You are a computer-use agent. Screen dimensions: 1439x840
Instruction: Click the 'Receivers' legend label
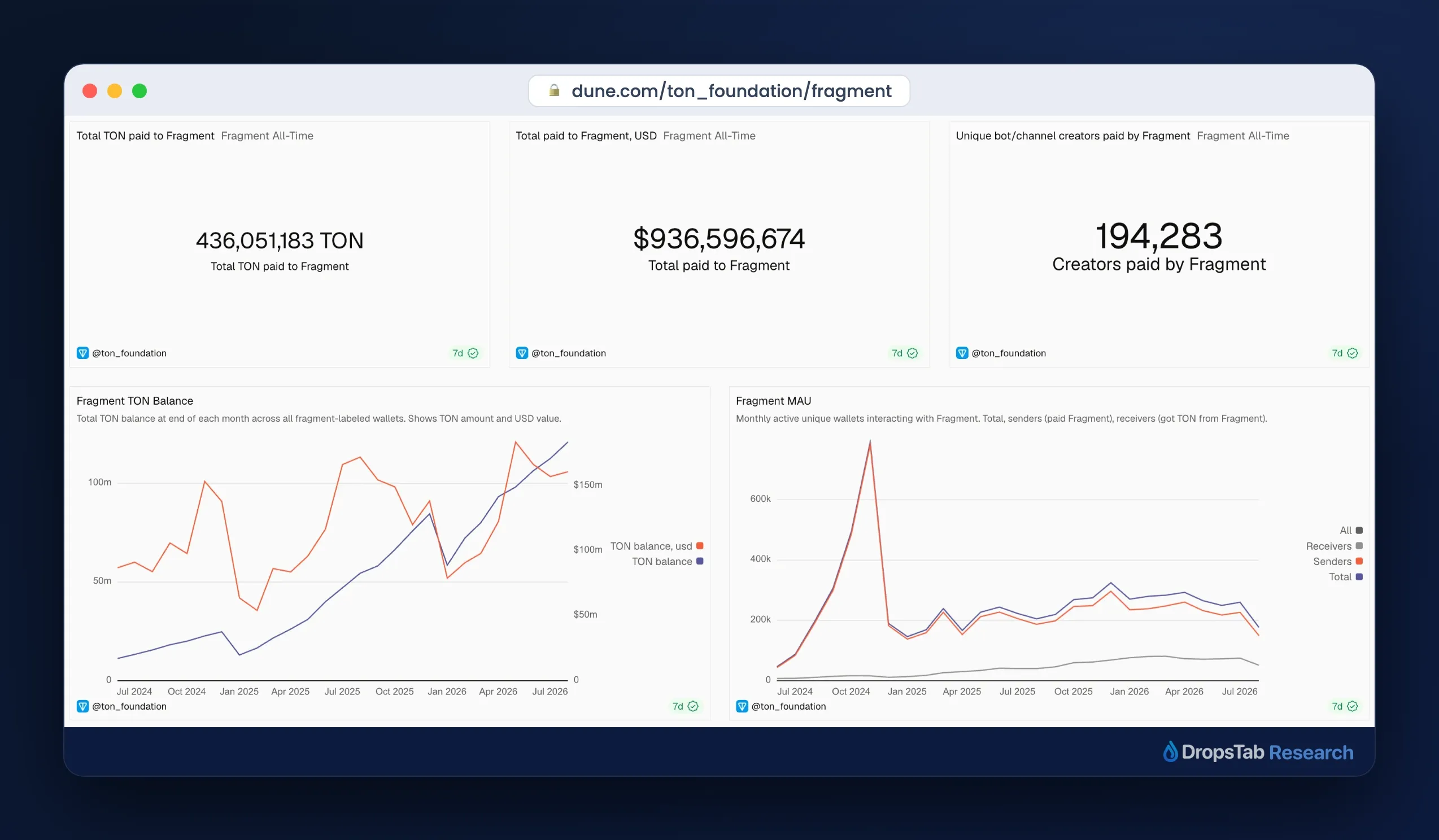tap(1329, 546)
